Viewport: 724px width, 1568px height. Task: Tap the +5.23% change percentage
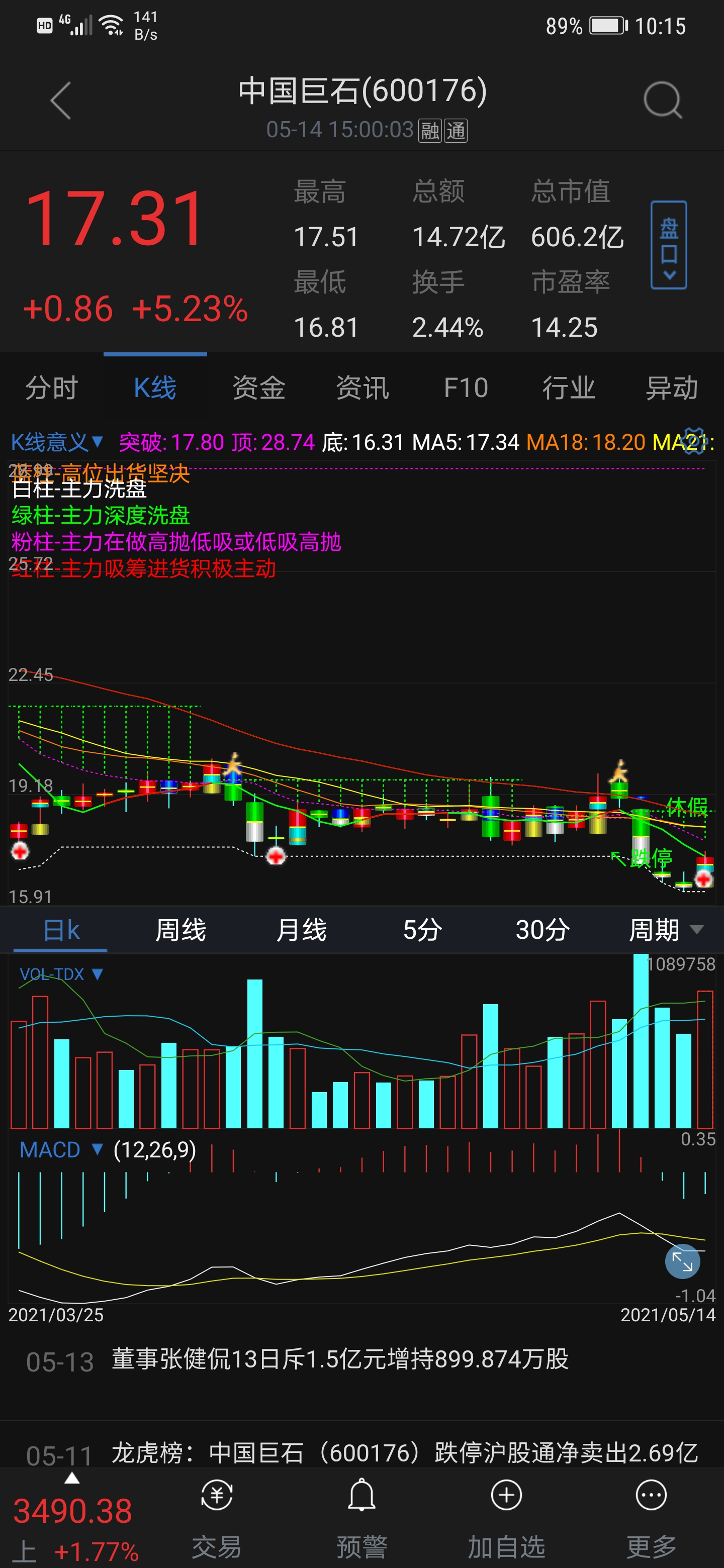pyautogui.click(x=190, y=309)
